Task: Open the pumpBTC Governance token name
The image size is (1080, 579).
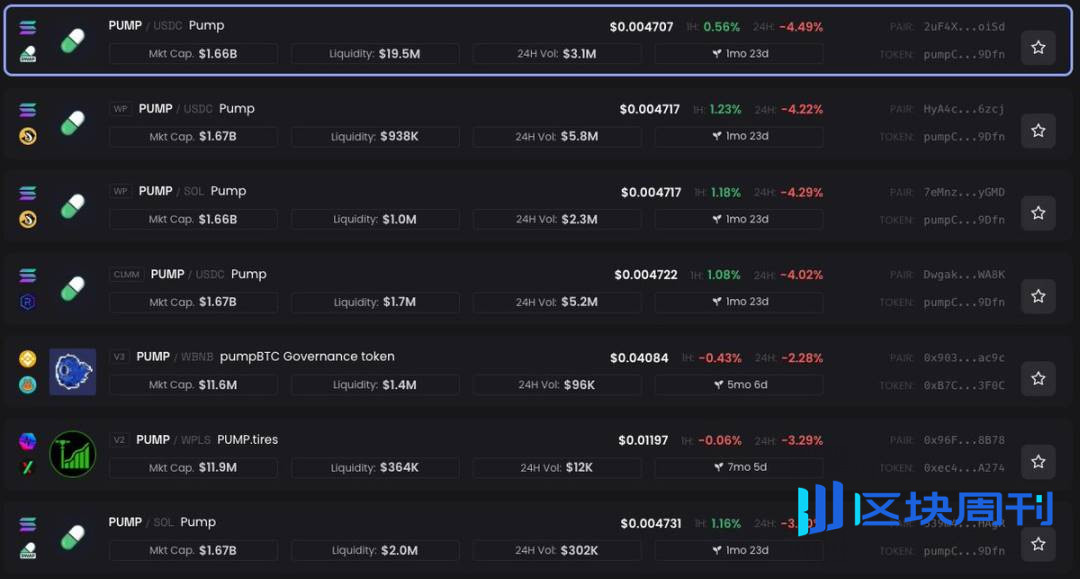Action: tap(307, 357)
